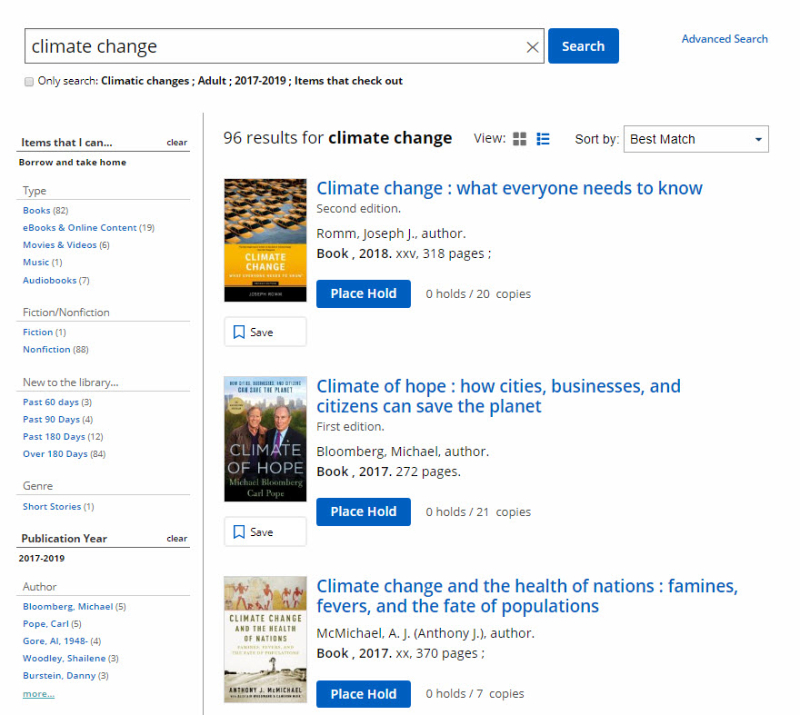Select the Nonfiction filter
Image resolution: width=800 pixels, height=715 pixels.
point(48,348)
